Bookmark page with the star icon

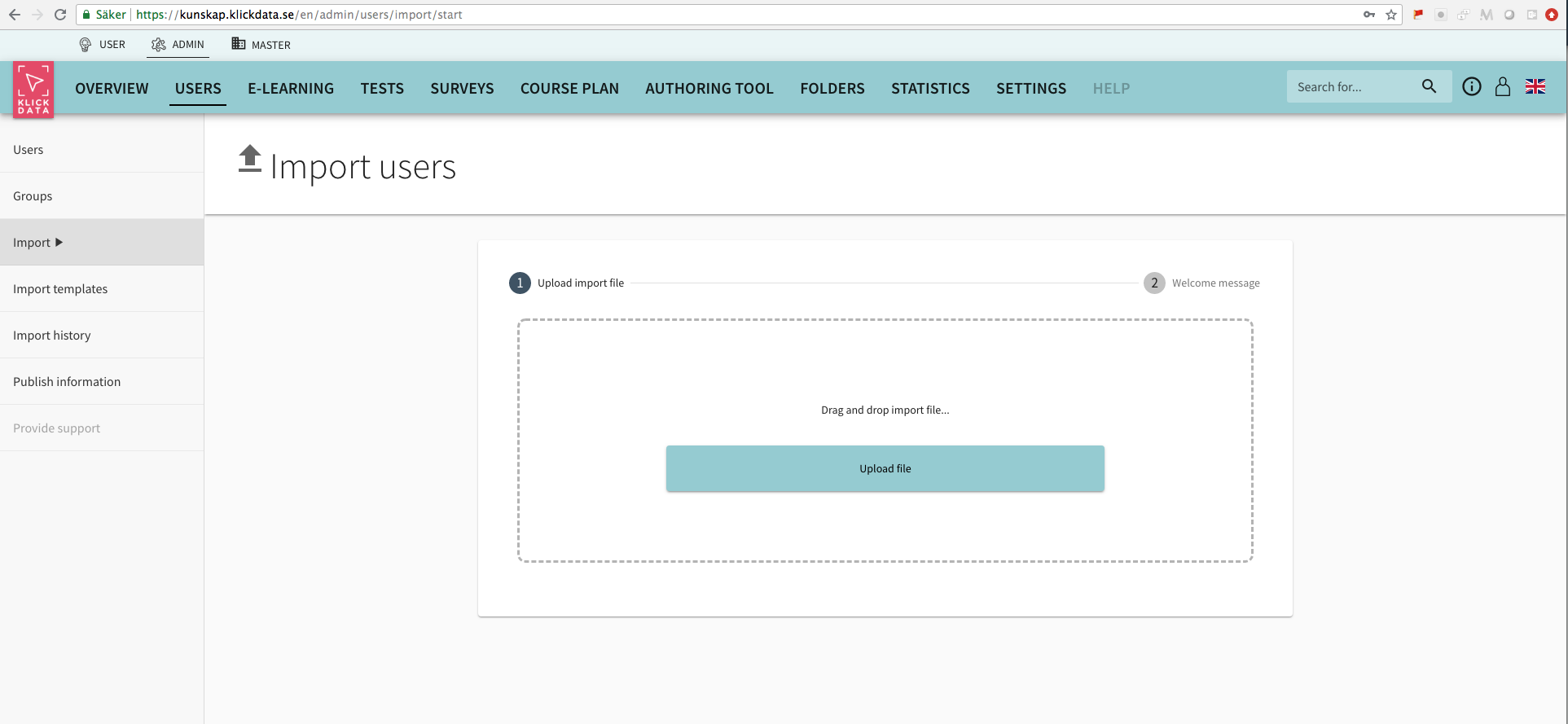[x=1391, y=15]
